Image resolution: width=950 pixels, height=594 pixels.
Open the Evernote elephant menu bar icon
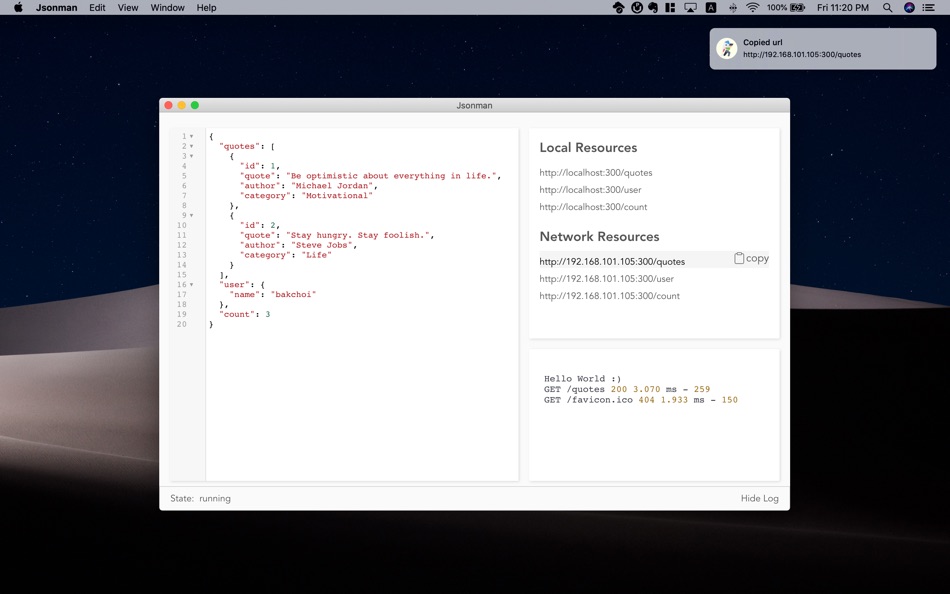(x=653, y=8)
